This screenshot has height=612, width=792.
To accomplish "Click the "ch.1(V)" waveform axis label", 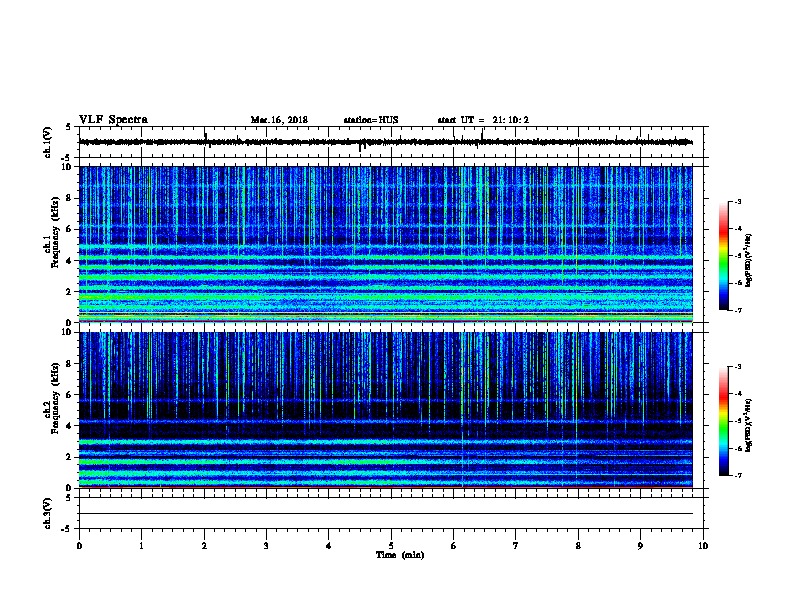I will click(48, 142).
